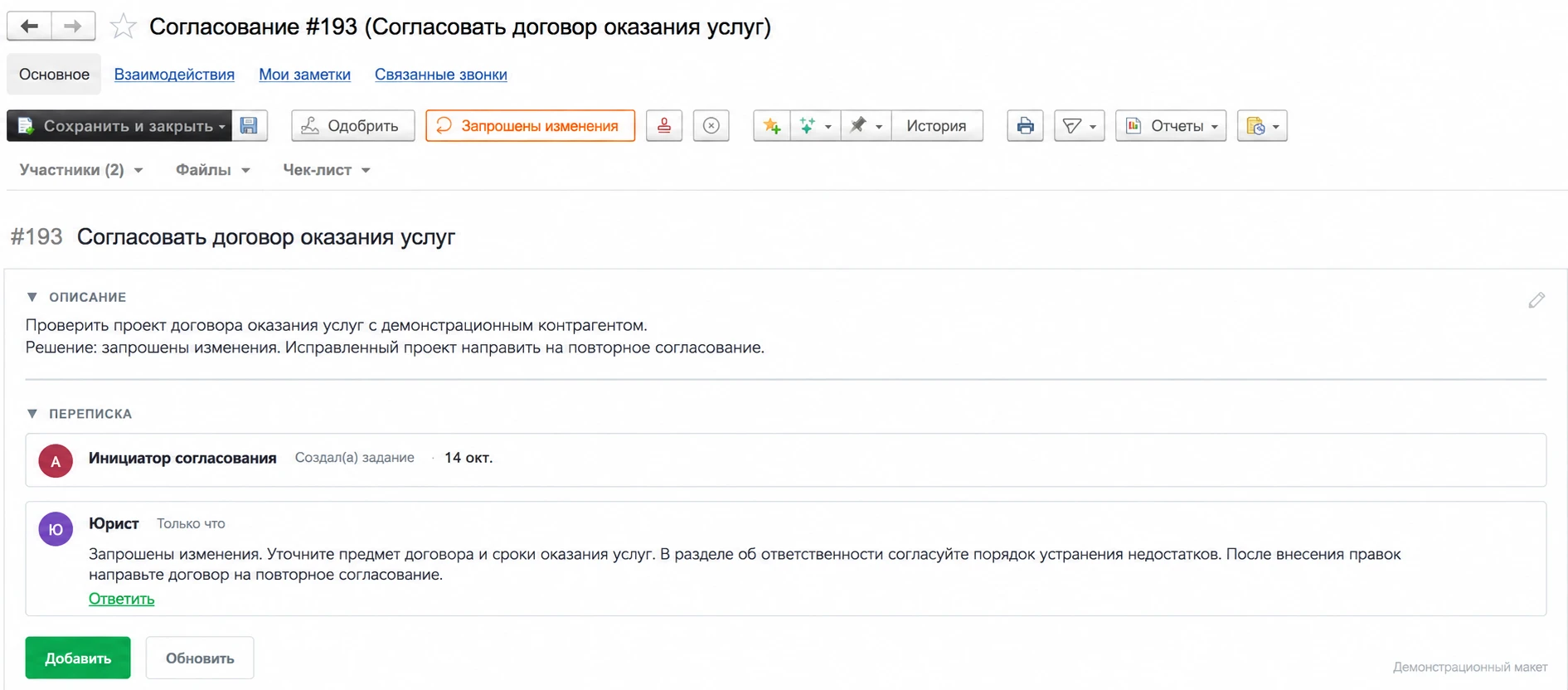Open the dropdown next to green sparkles

click(828, 127)
